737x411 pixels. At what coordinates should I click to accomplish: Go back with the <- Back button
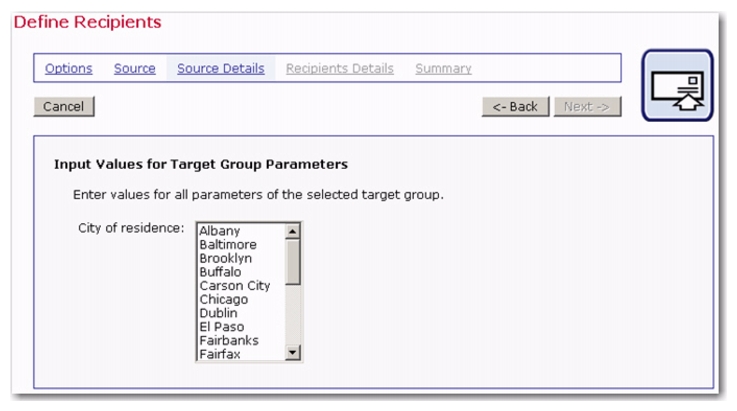coord(515,106)
